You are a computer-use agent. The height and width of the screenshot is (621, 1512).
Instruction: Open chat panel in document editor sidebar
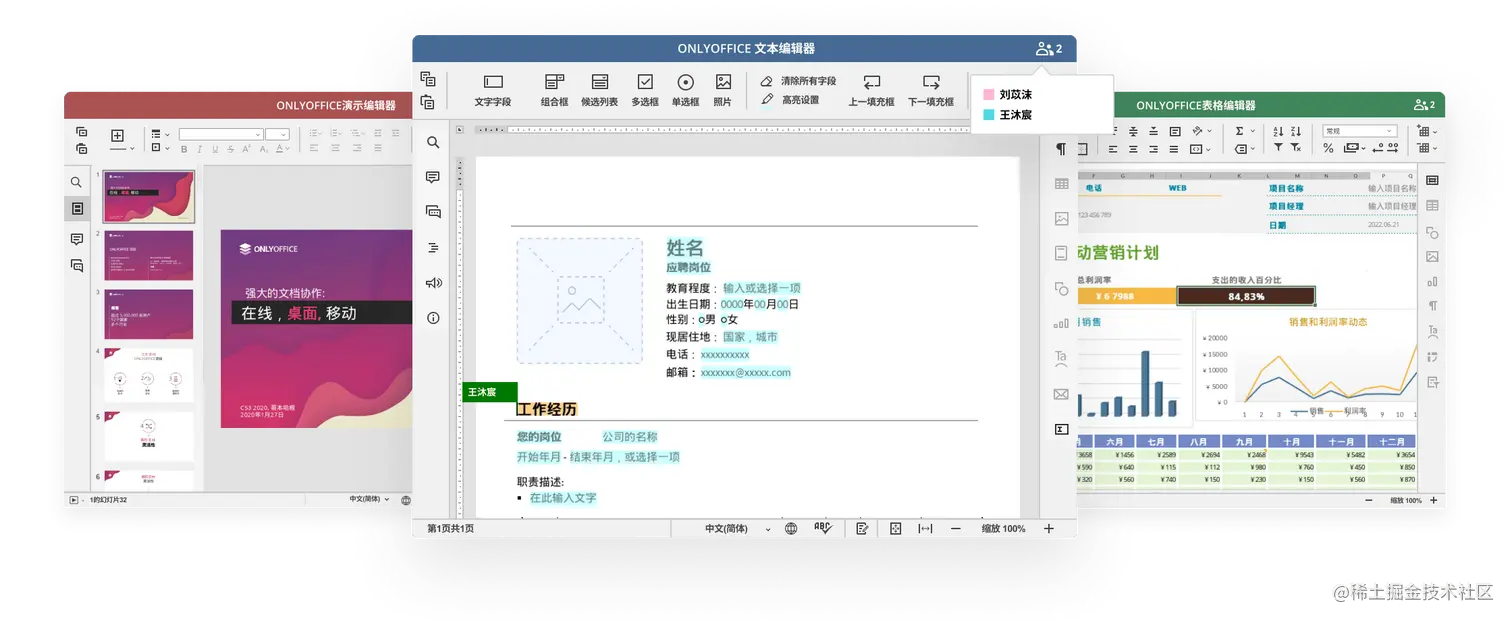point(433,212)
